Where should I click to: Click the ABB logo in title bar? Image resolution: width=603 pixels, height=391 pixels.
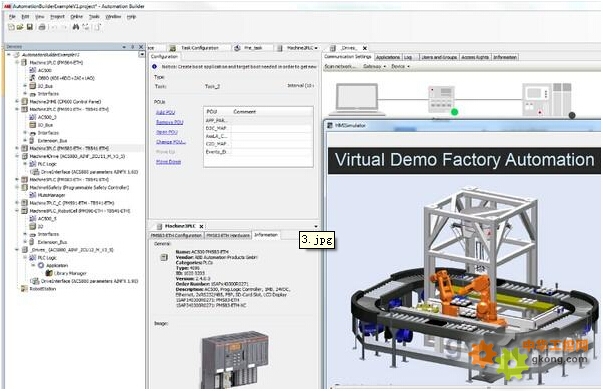tap(7, 6)
